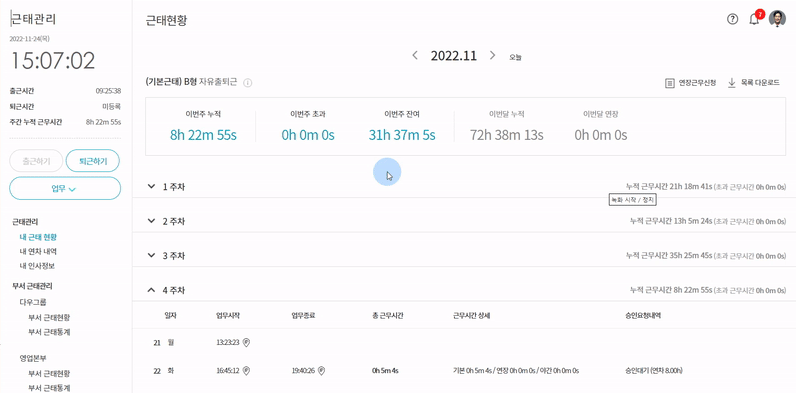
Task: Click the 목록 다운로드 download icon
Action: pos(732,83)
